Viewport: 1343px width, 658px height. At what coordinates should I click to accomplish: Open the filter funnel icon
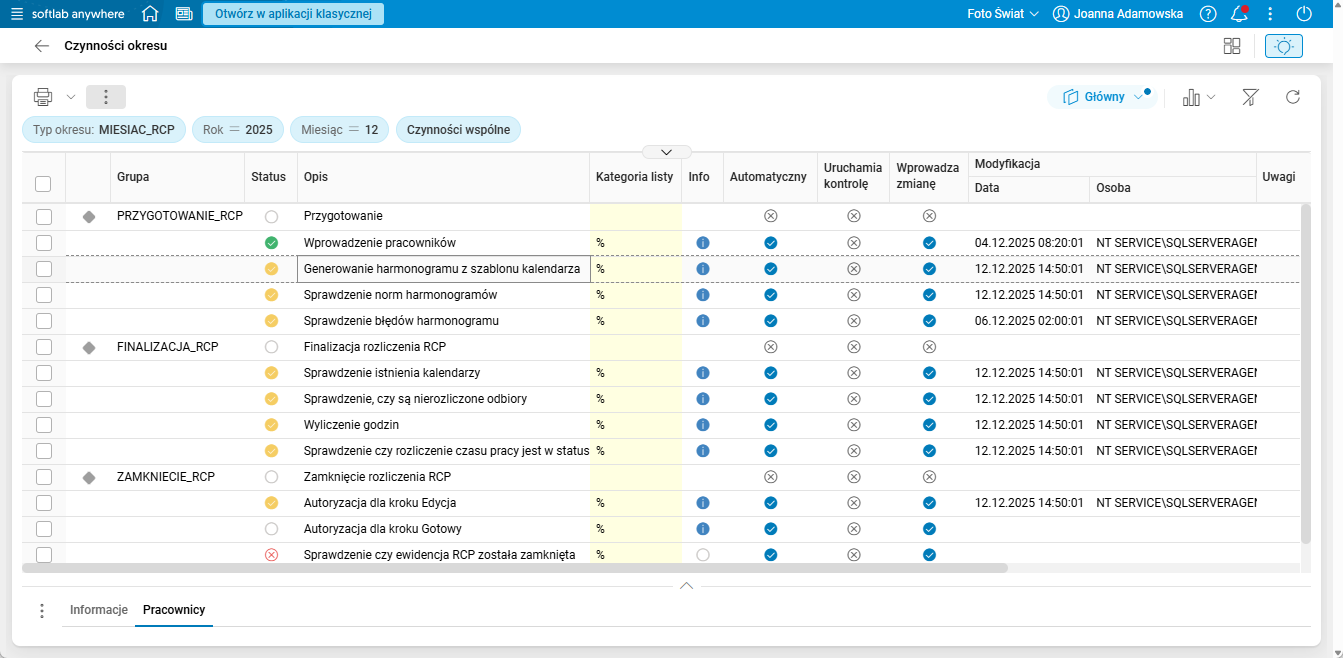pos(1250,97)
